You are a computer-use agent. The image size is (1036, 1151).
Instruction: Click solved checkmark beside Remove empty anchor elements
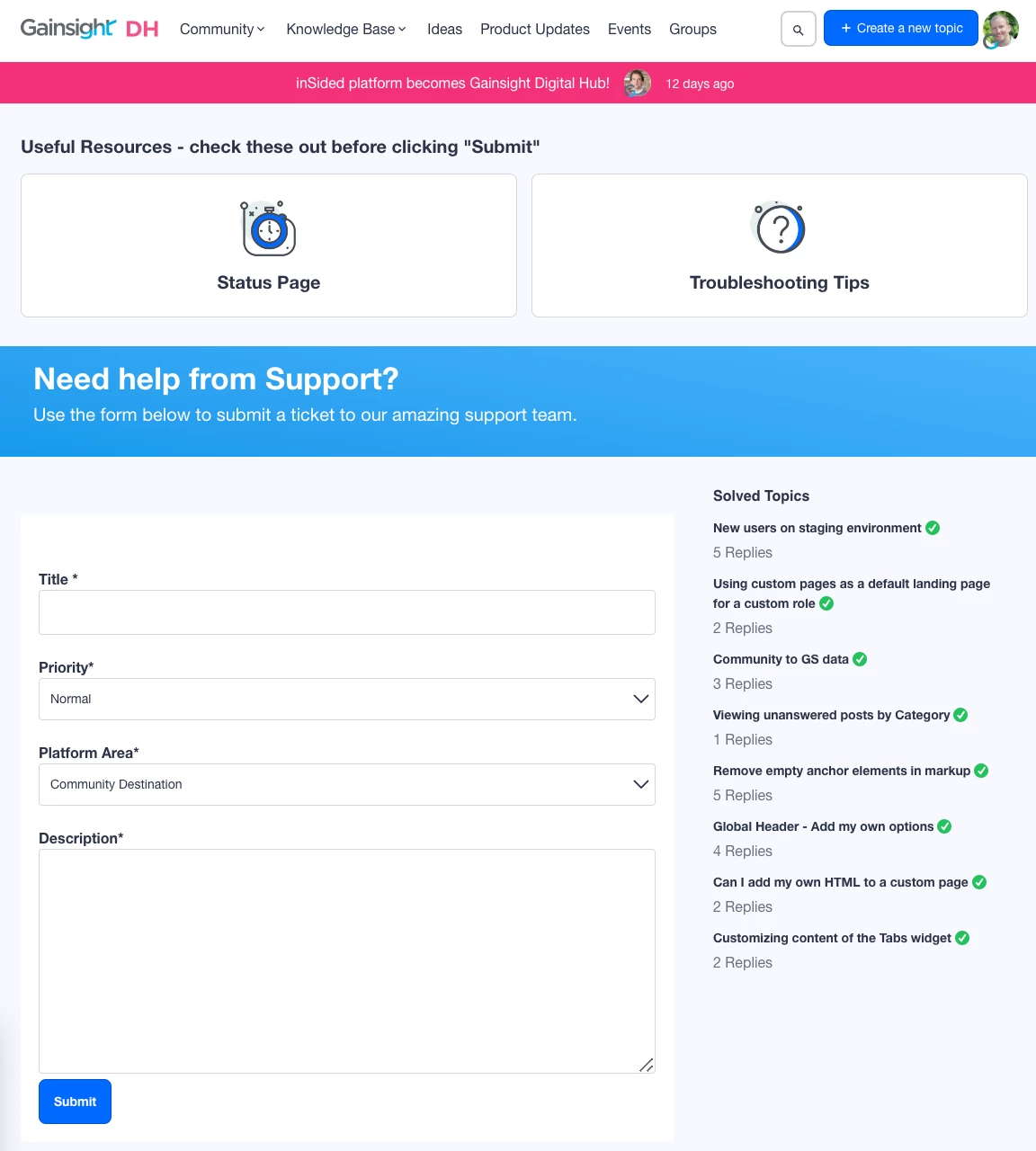click(981, 771)
